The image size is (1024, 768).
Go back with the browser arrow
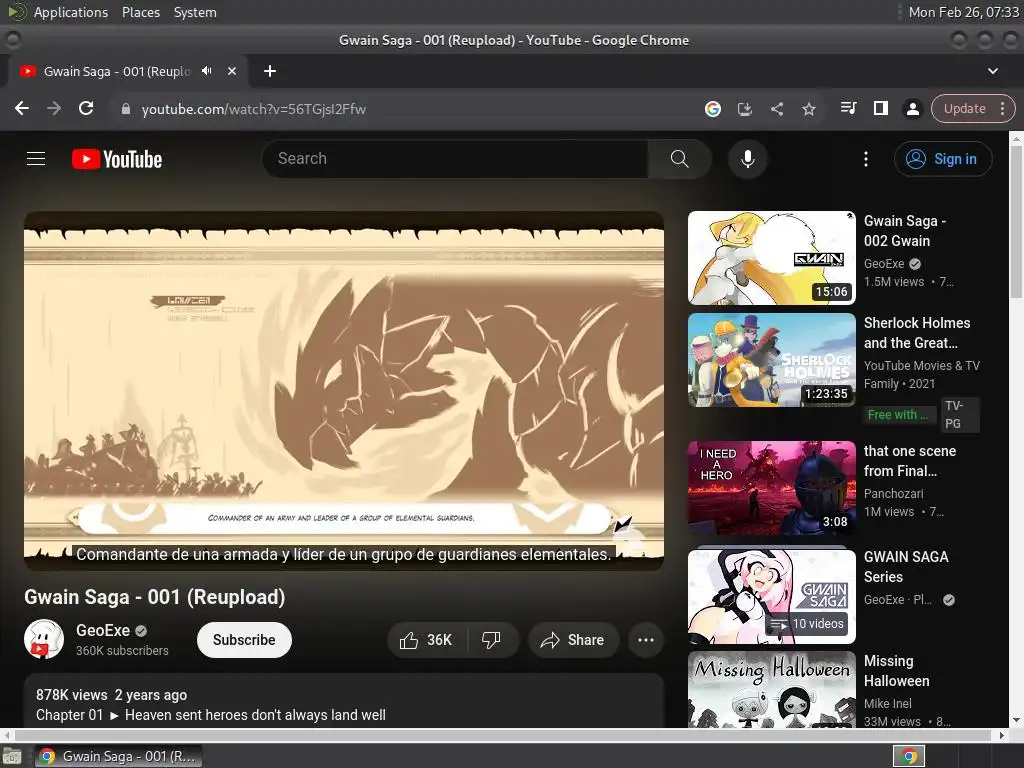pyautogui.click(x=22, y=108)
